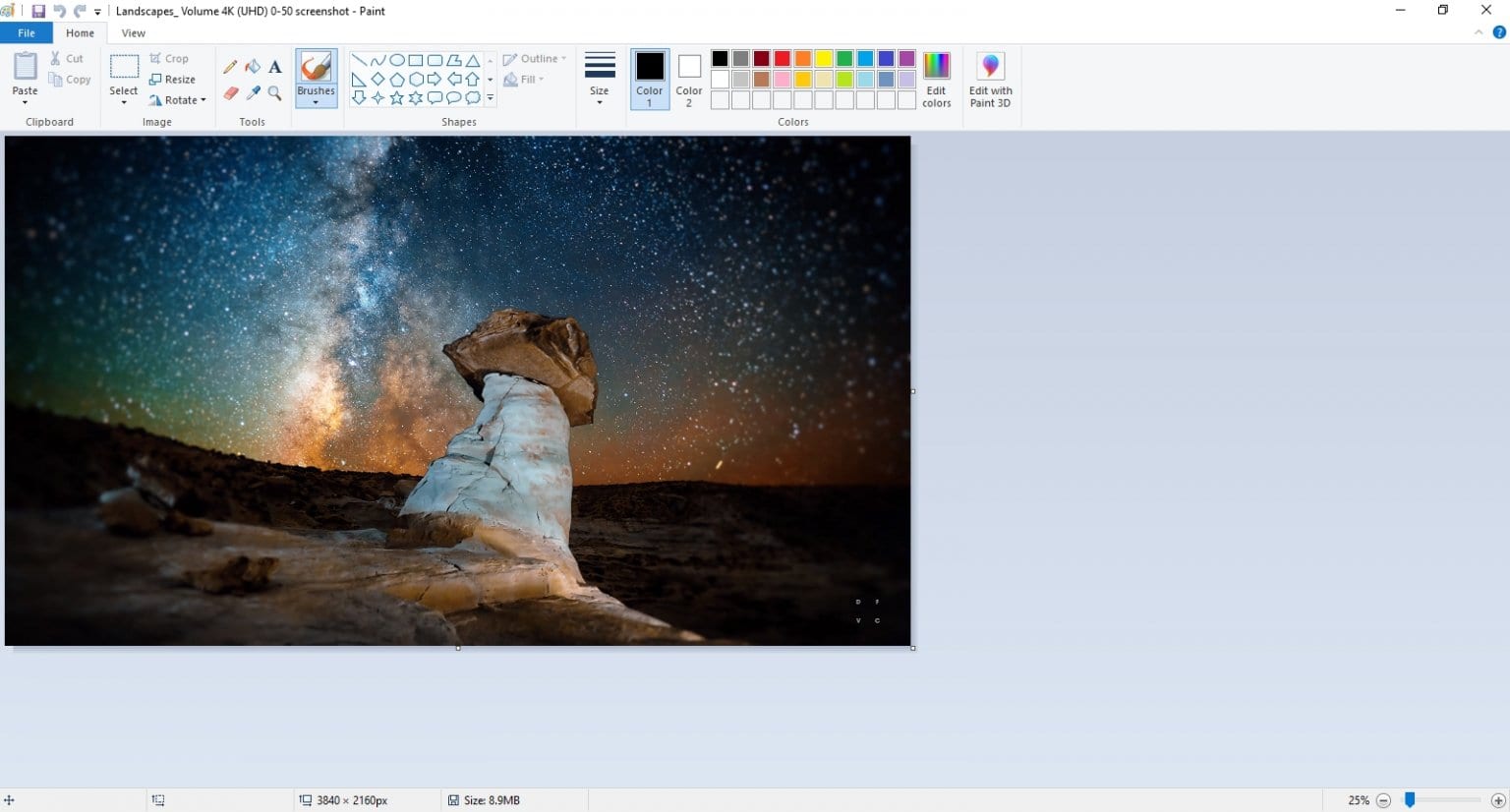Viewport: 1510px width, 812px height.
Task: Click the Resize command
Action: tap(173, 79)
